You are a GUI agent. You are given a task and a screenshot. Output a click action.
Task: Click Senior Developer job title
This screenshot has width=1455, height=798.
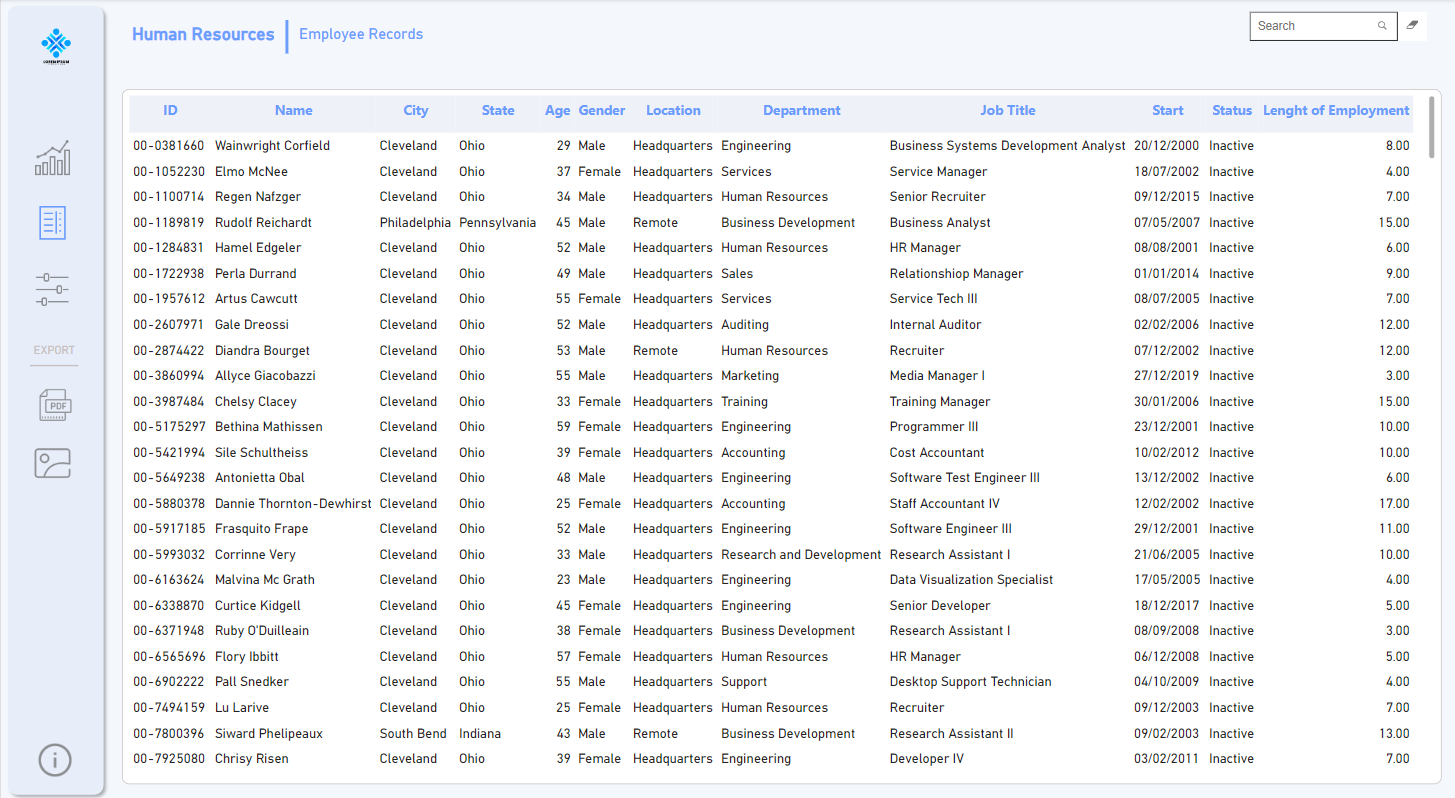940,606
